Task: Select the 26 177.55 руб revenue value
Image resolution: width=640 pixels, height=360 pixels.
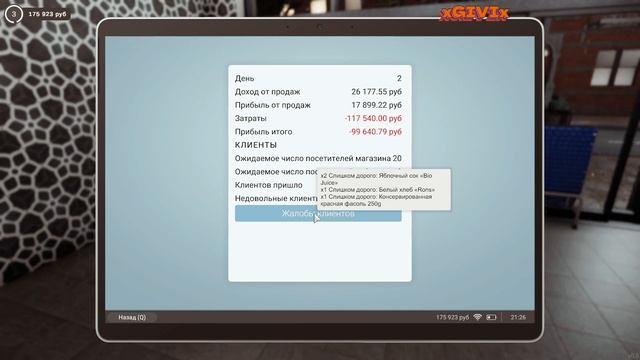Action: (376, 92)
